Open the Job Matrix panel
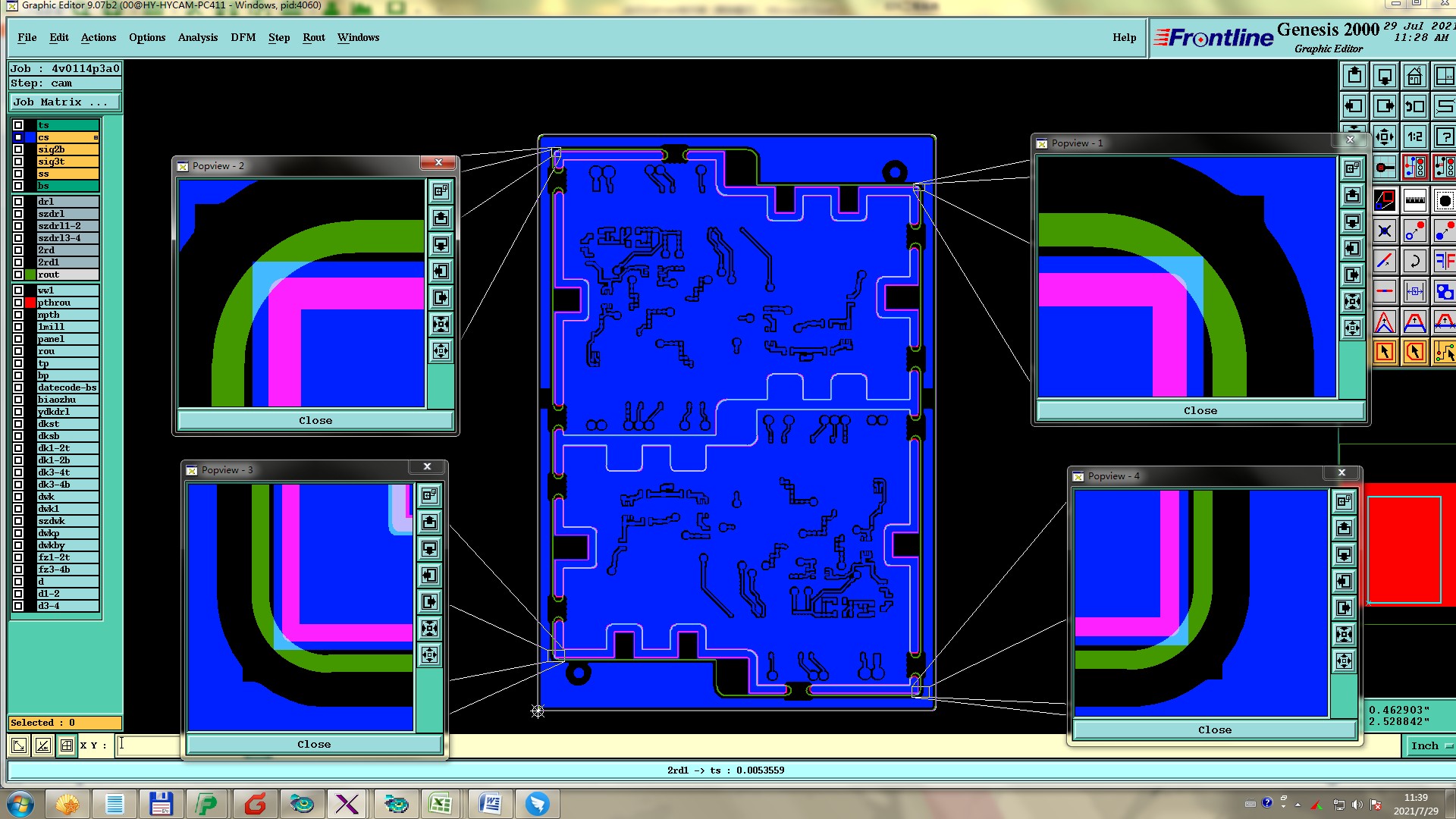The width and height of the screenshot is (1456, 819). (64, 102)
